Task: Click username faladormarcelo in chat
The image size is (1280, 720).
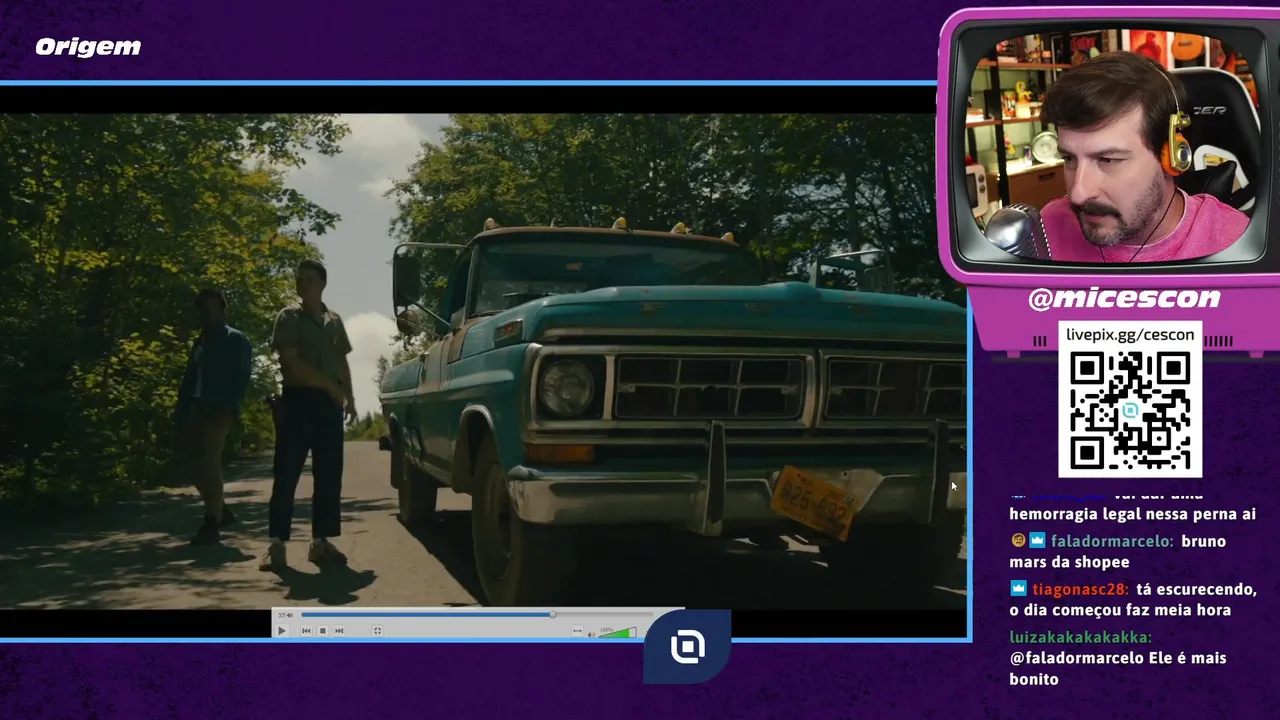Action: 1112,541
